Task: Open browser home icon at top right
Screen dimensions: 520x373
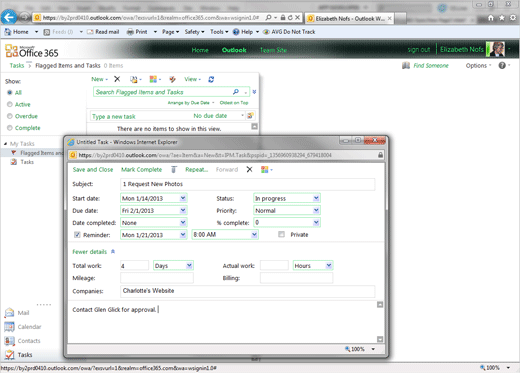Action: (x=491, y=18)
